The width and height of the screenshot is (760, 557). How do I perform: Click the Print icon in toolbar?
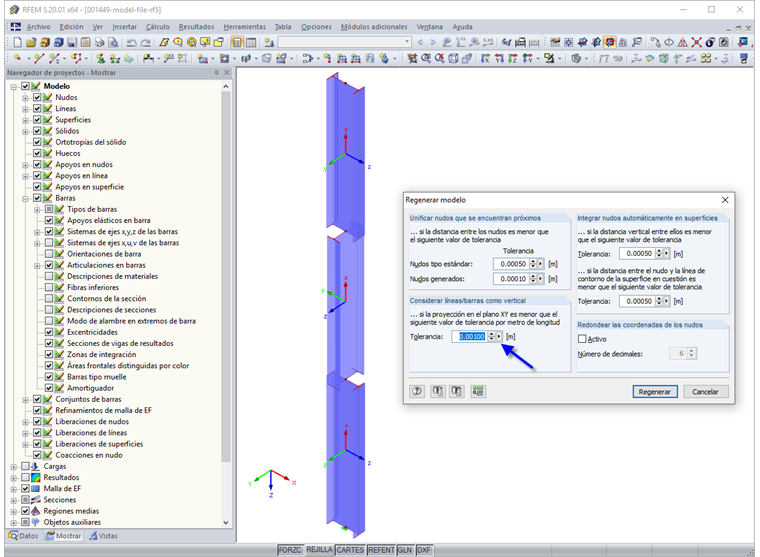pyautogui.click(x=99, y=42)
